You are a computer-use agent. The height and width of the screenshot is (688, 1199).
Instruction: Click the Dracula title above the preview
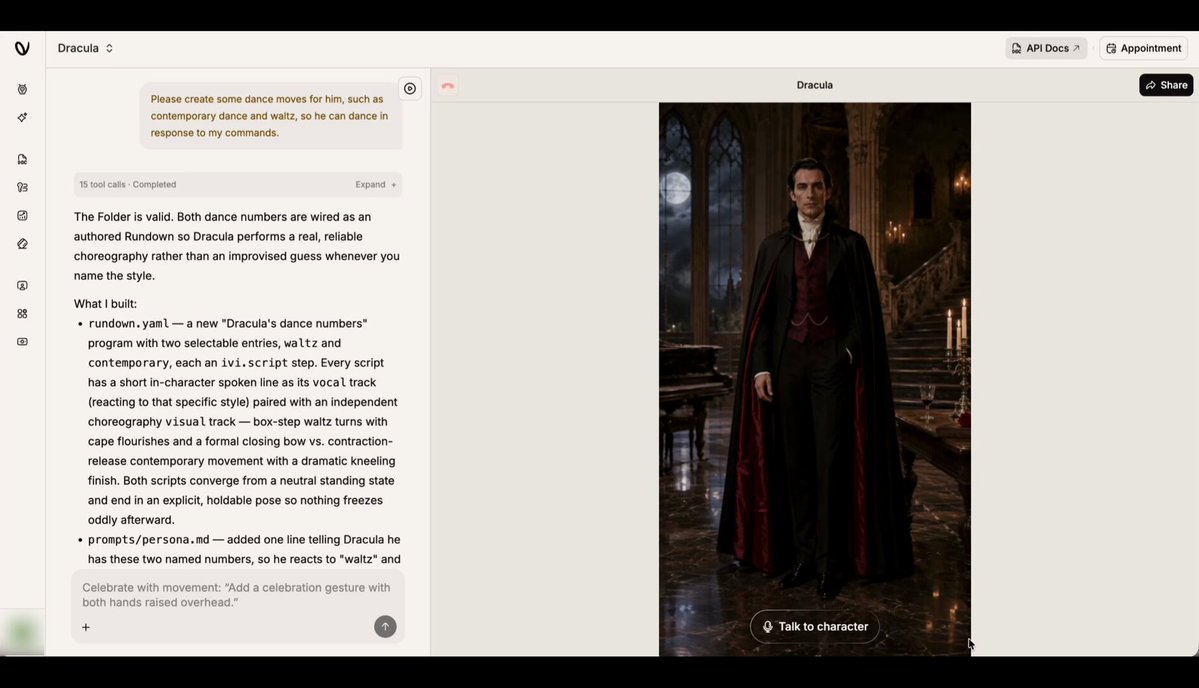coord(814,85)
